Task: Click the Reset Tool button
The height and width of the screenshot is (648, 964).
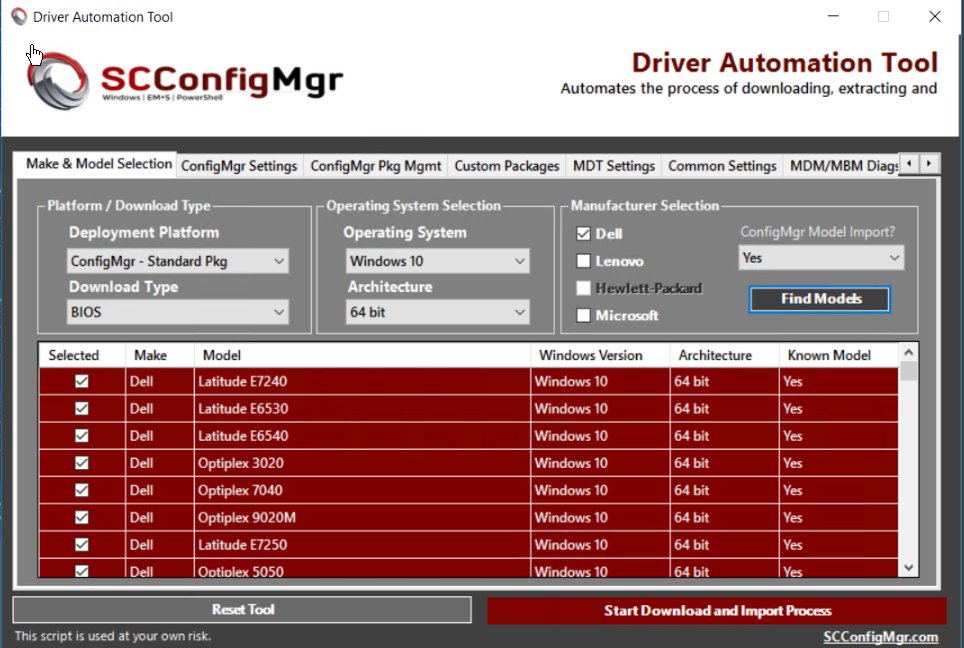Action: [x=242, y=609]
